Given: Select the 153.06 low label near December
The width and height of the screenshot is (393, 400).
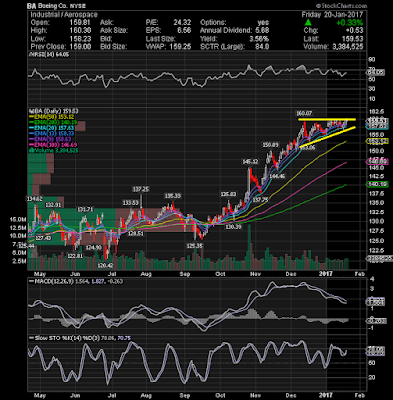Looking at the screenshot, I should [x=307, y=148].
